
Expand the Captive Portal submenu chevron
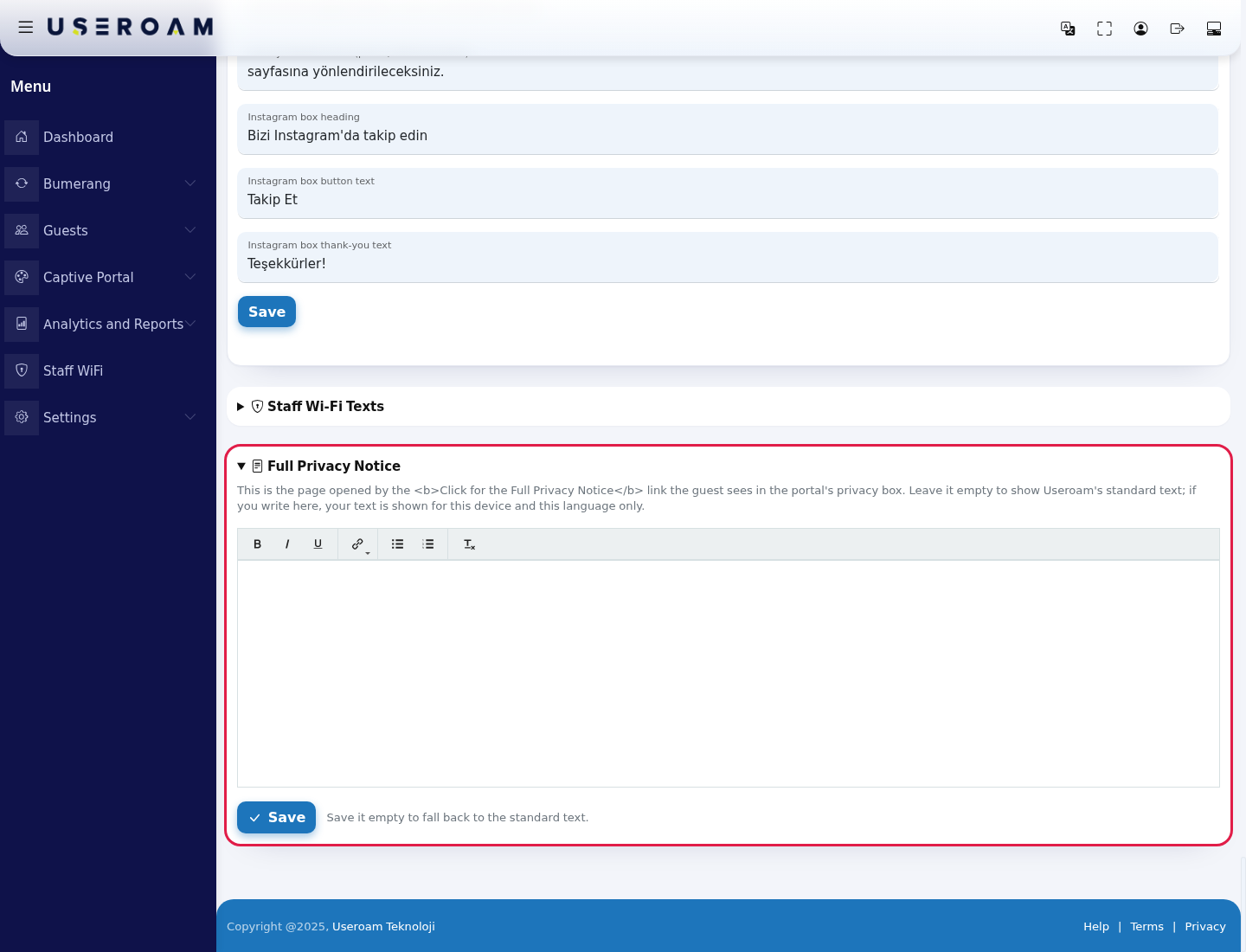pos(190,277)
